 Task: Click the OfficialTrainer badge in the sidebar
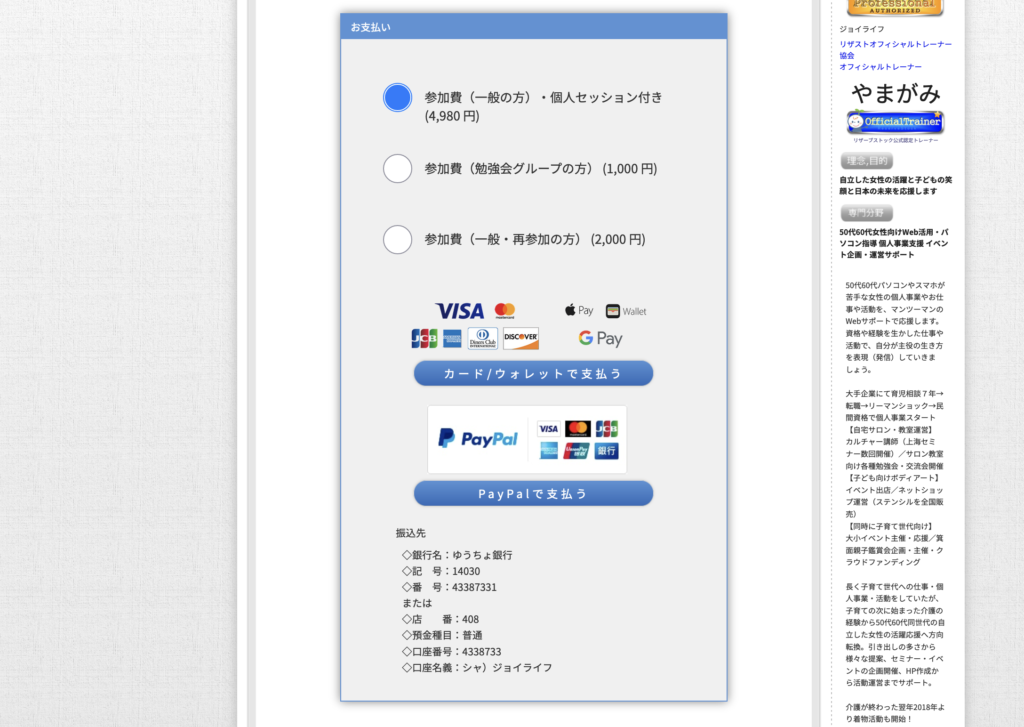(x=895, y=122)
